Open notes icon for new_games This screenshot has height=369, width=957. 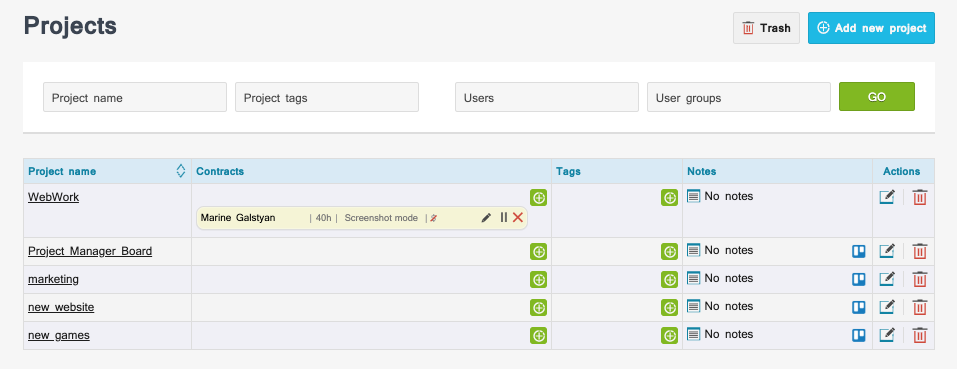tap(693, 334)
